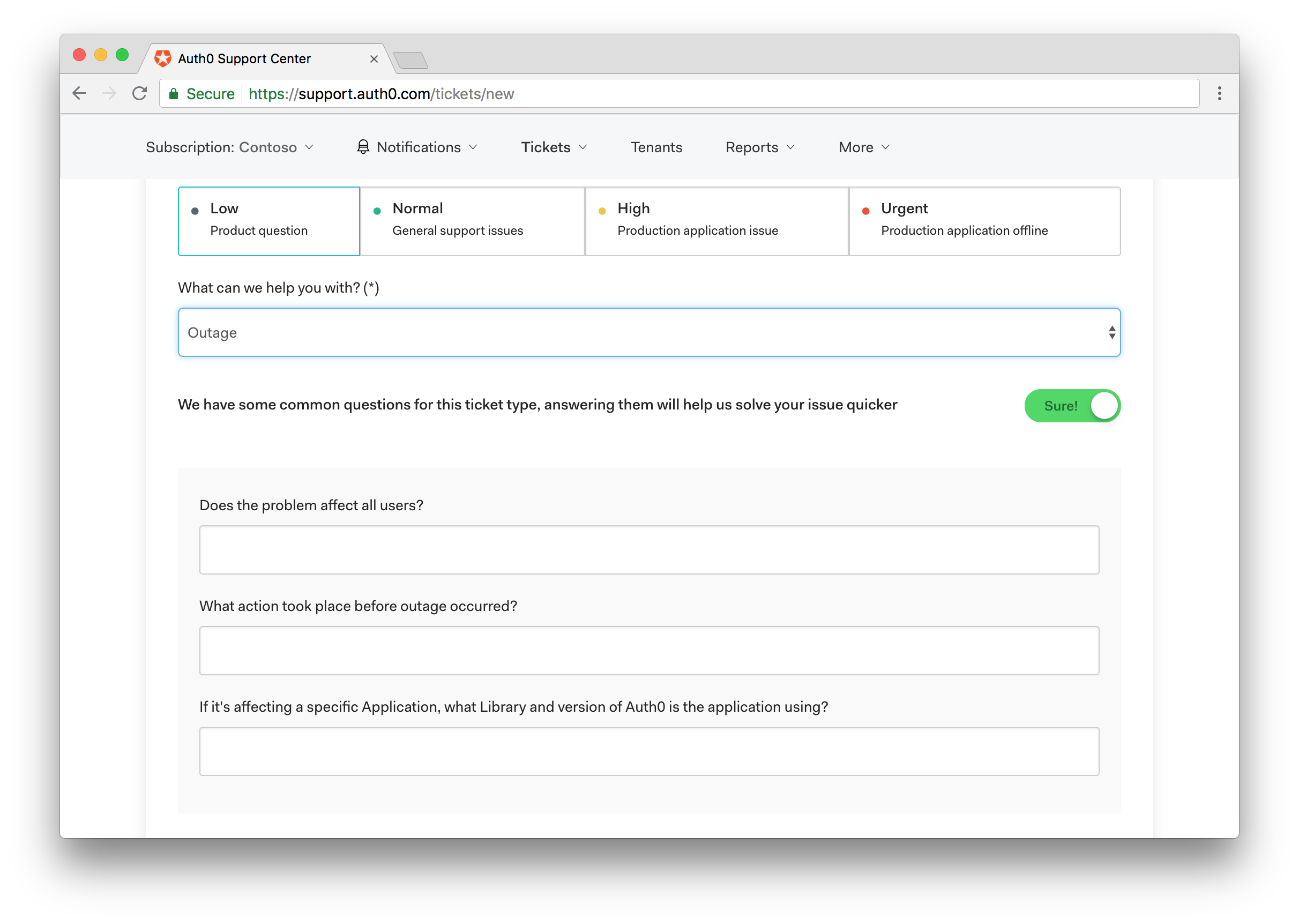Click the Notifications bell icon
This screenshot has height=924, width=1299.
pos(362,147)
